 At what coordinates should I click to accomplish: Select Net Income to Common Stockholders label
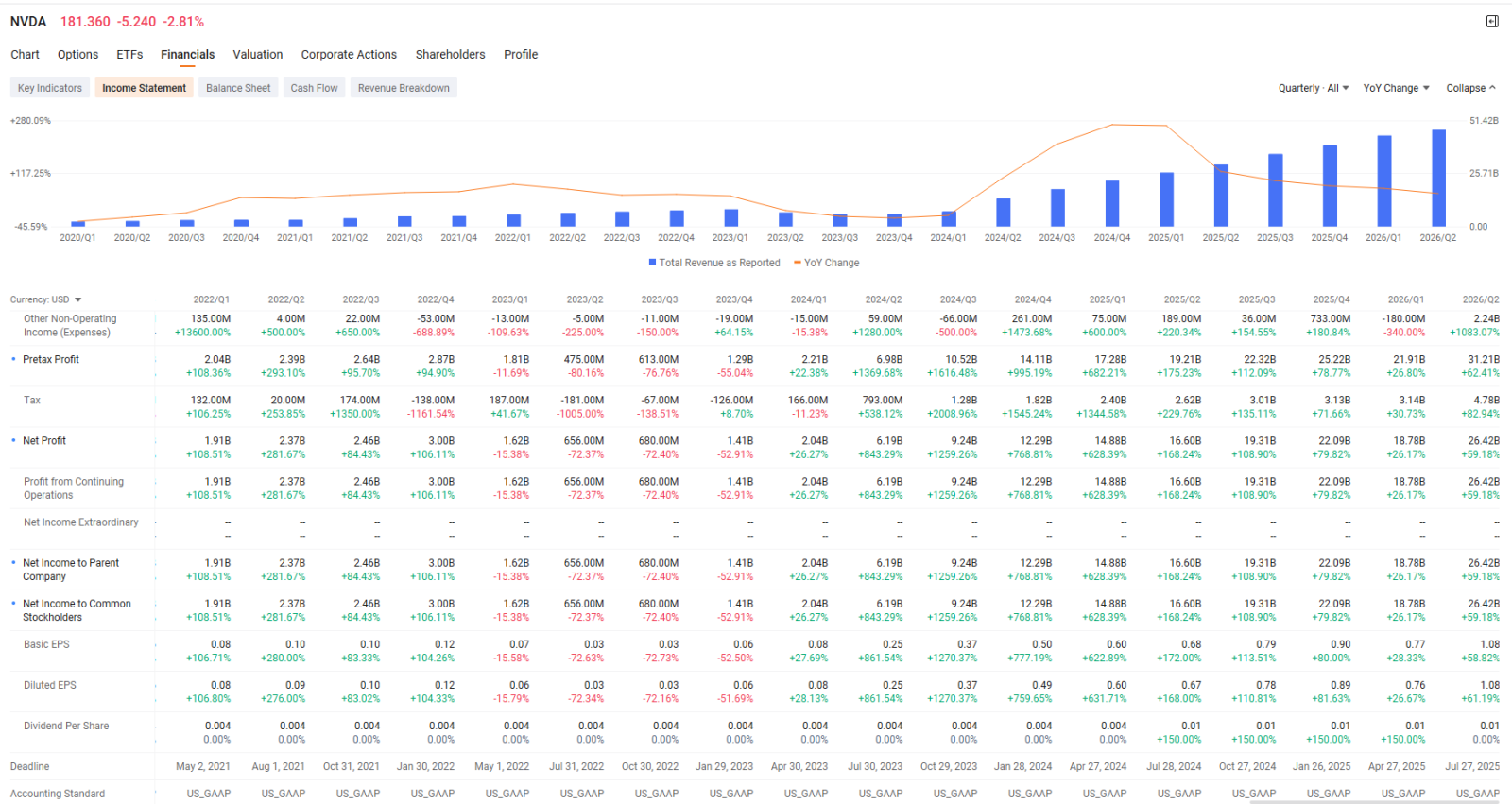coord(77,610)
